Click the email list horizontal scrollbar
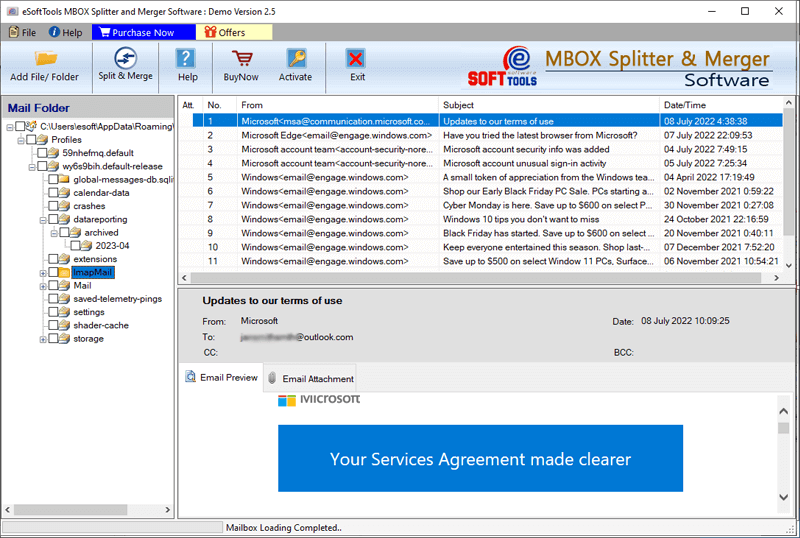The width and height of the screenshot is (800, 538). click(x=477, y=278)
